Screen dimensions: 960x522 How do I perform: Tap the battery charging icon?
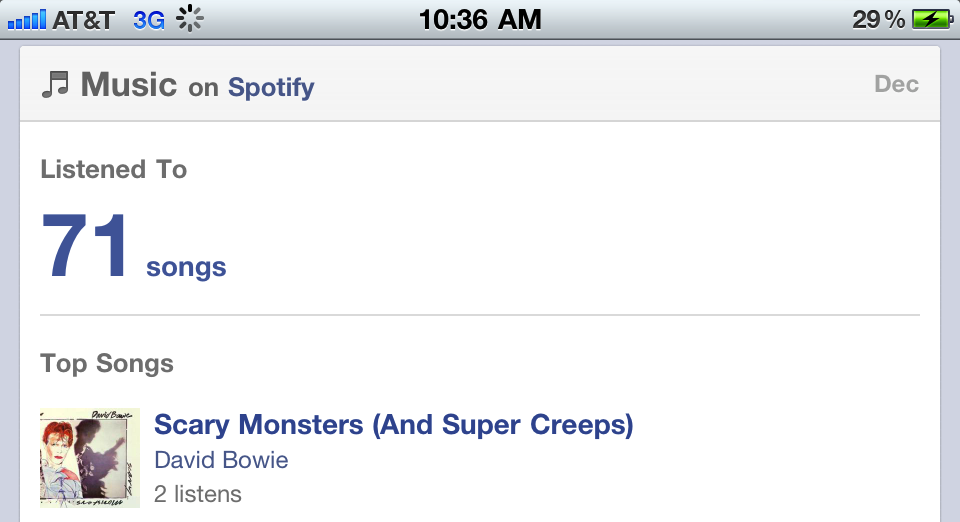(x=931, y=19)
